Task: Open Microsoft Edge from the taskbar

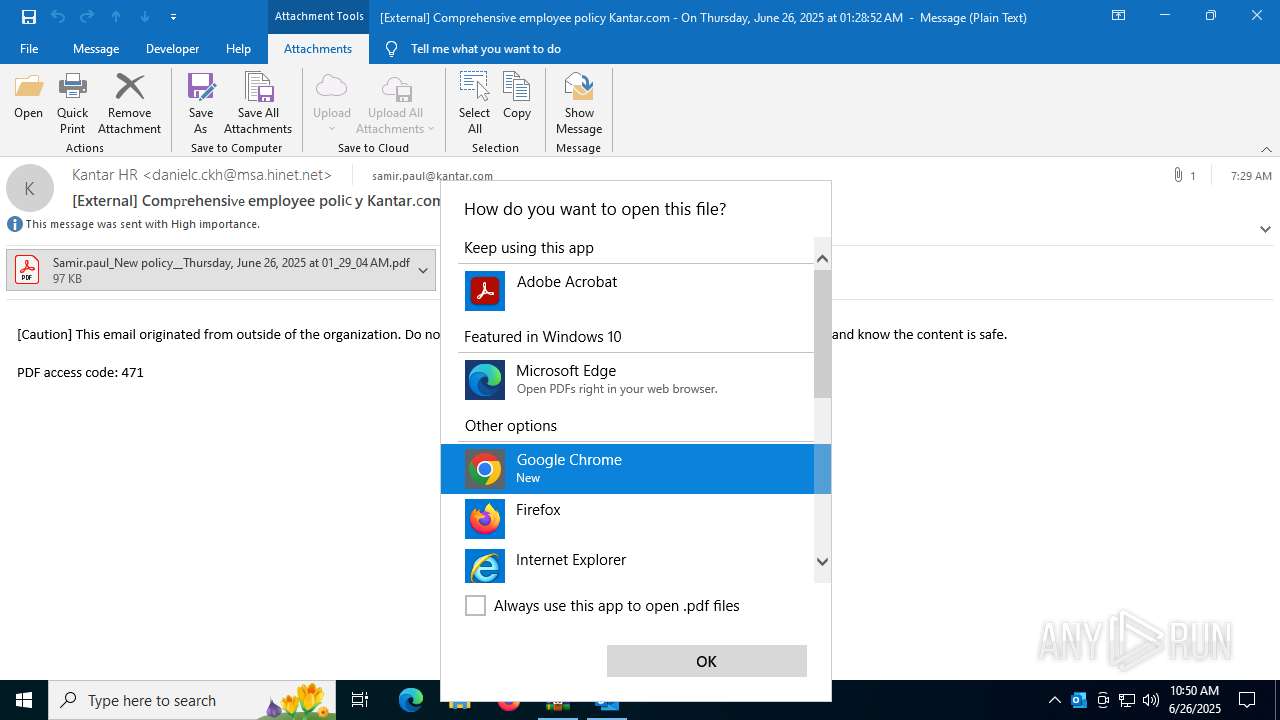Action: tap(411, 700)
